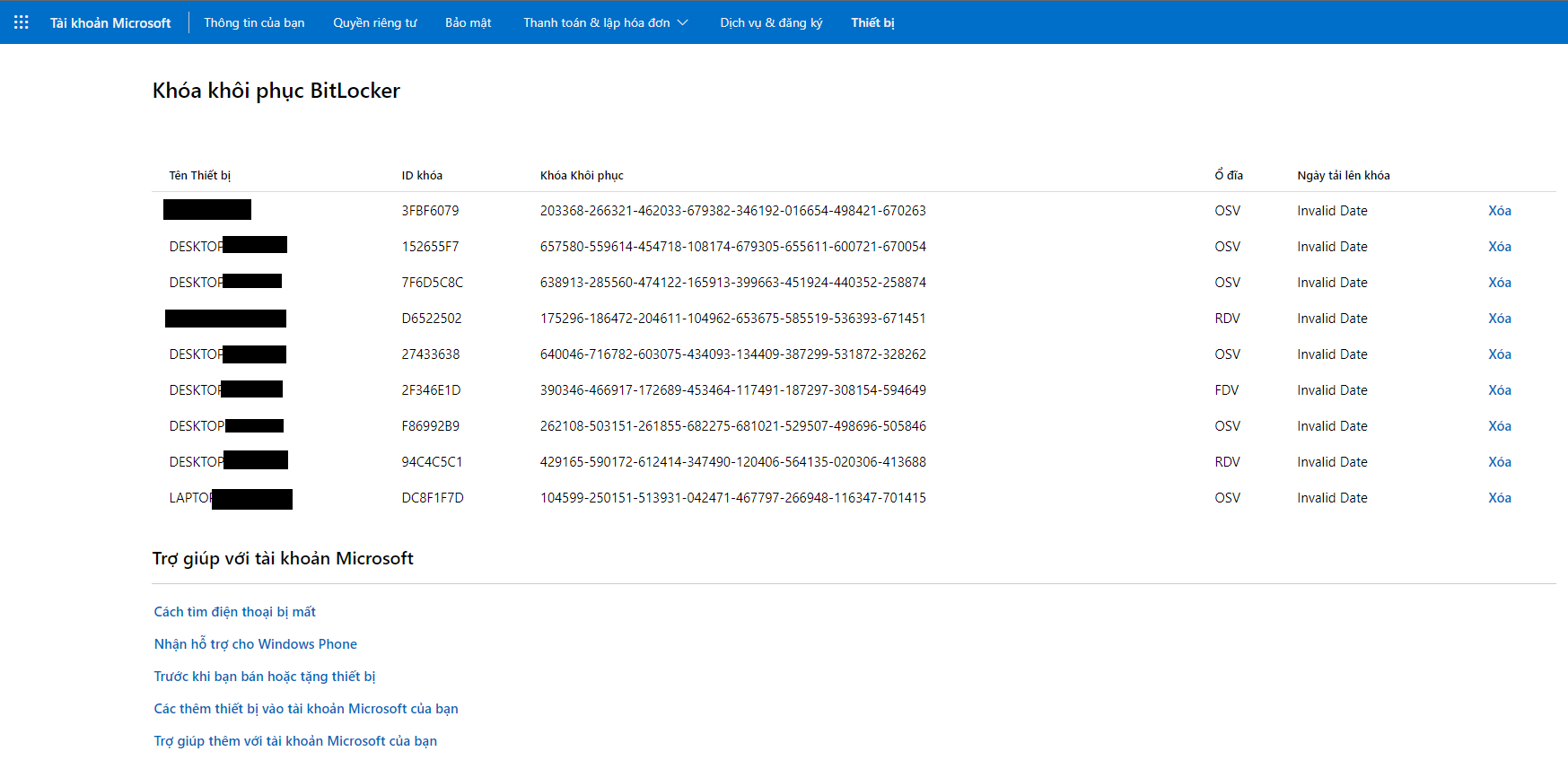Select recovery key starting with 429165-590172
Screen dimensions: 1568x769
click(x=733, y=462)
